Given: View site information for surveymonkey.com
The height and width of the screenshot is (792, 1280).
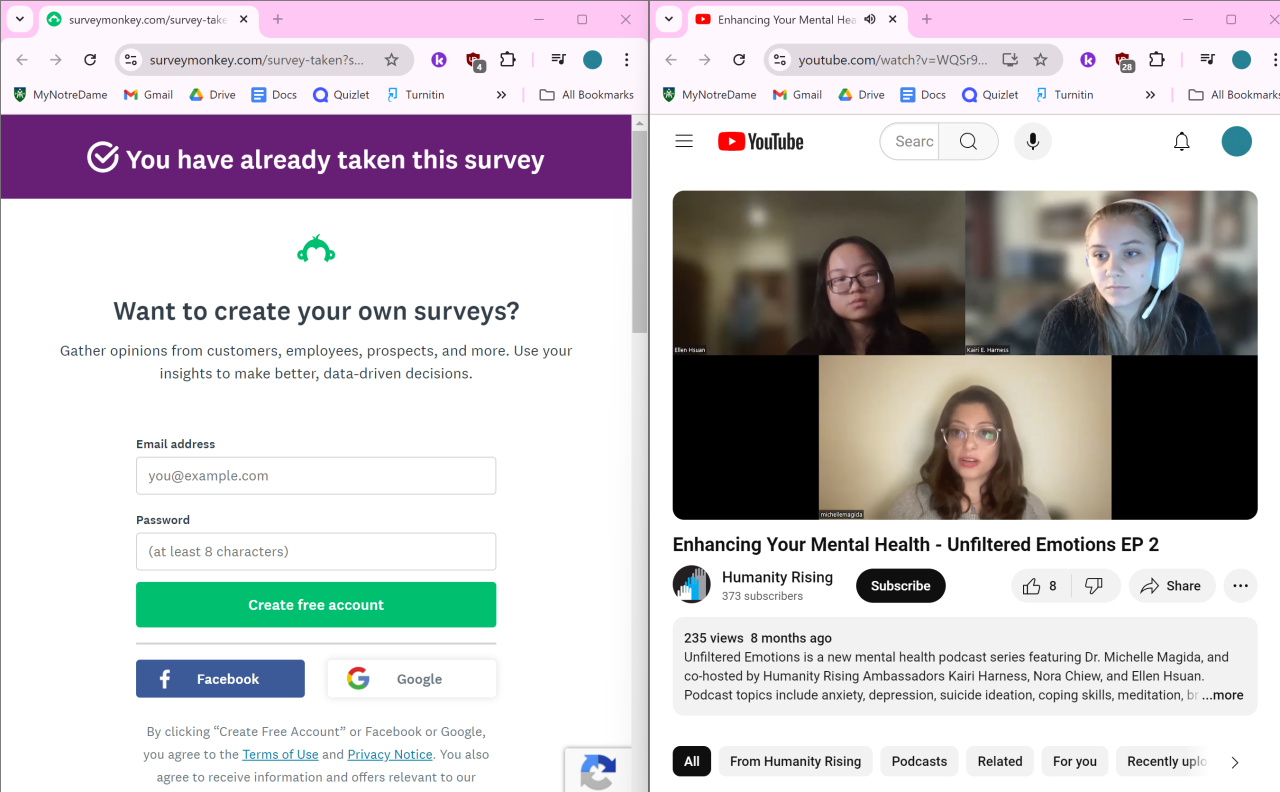Looking at the screenshot, I should (x=130, y=60).
